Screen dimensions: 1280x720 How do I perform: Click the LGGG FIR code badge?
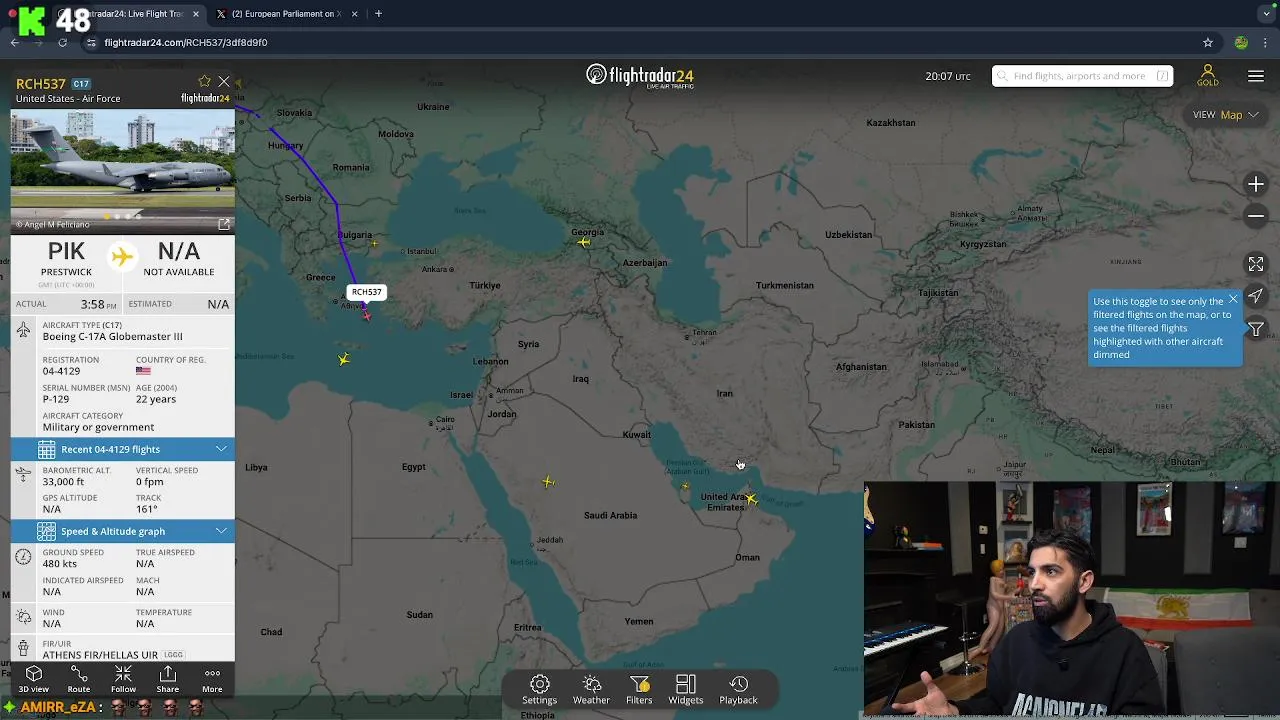pyautogui.click(x=174, y=655)
